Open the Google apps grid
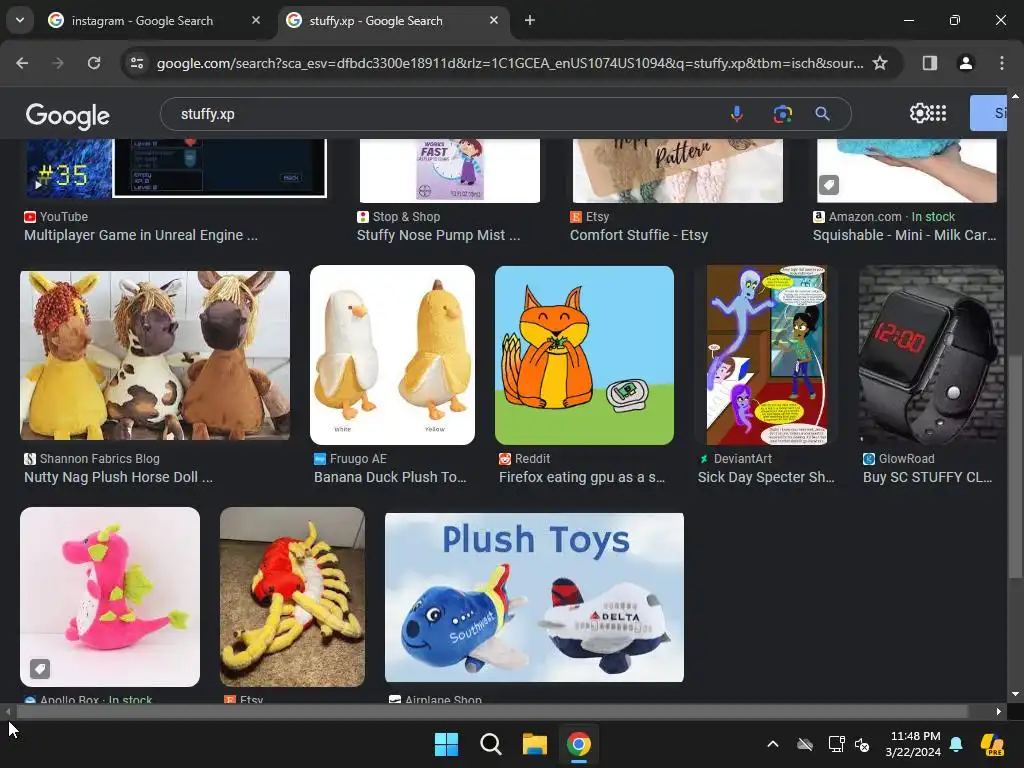This screenshot has height=768, width=1024. click(x=937, y=113)
